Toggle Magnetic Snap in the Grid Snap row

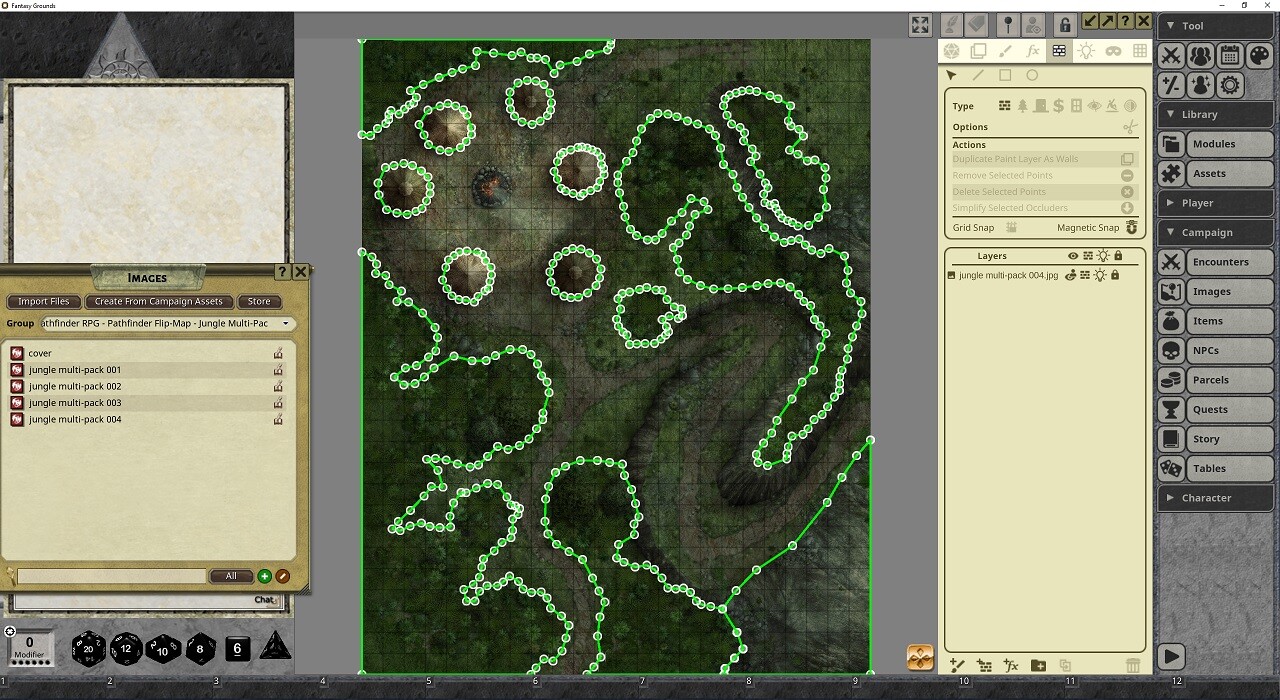tap(1131, 227)
